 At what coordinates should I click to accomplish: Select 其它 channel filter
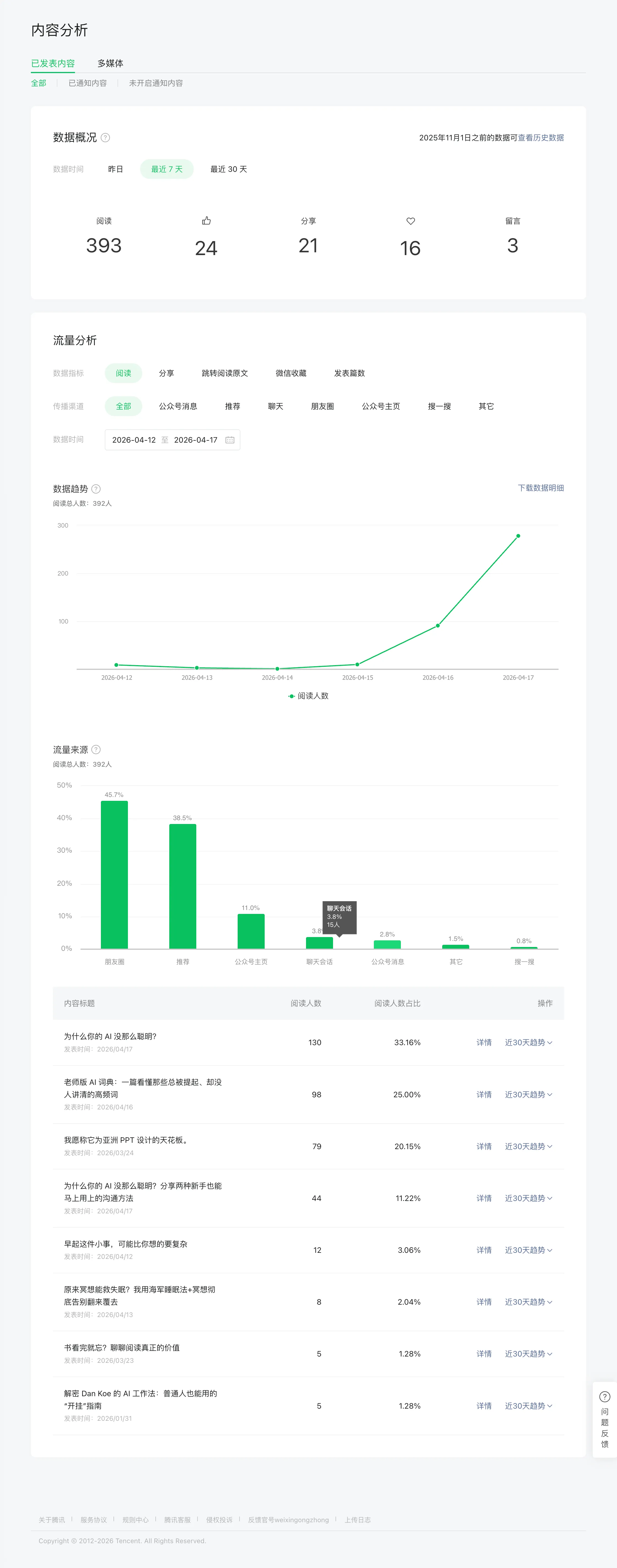tap(486, 406)
